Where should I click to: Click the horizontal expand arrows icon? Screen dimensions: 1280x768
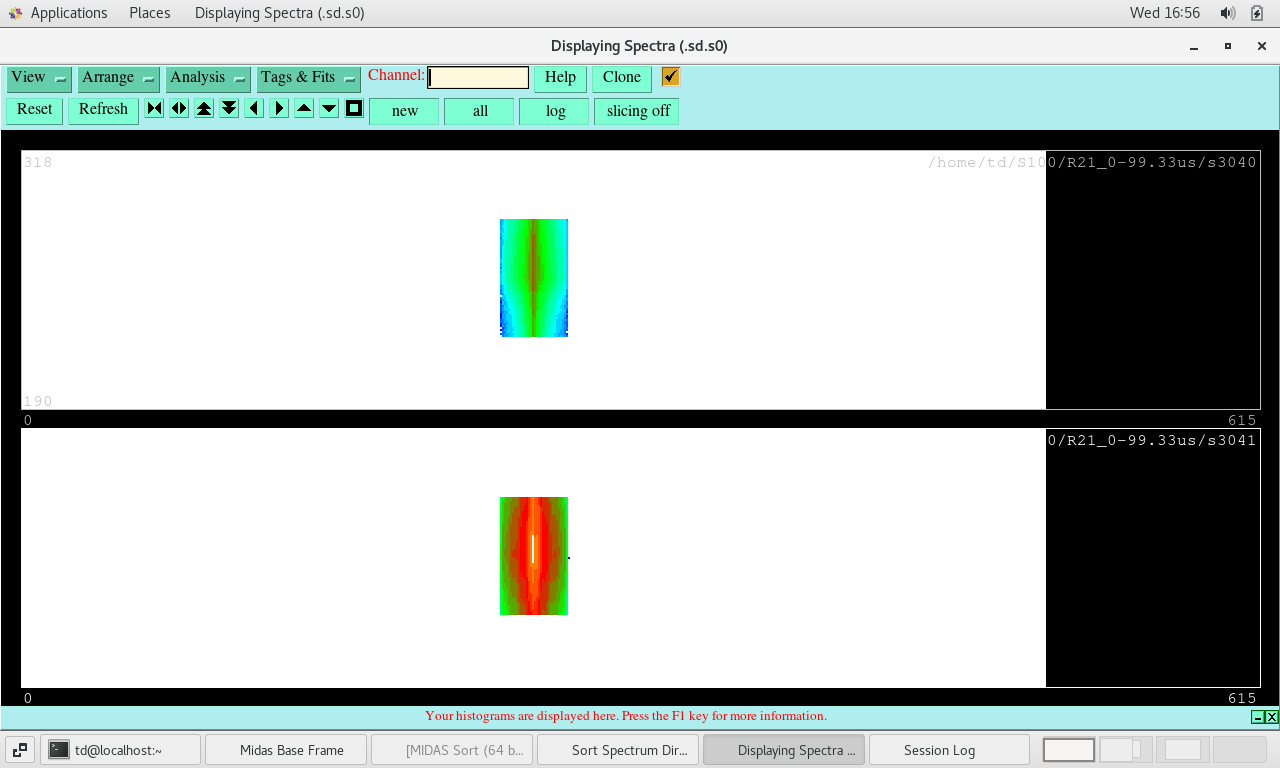[x=179, y=108]
